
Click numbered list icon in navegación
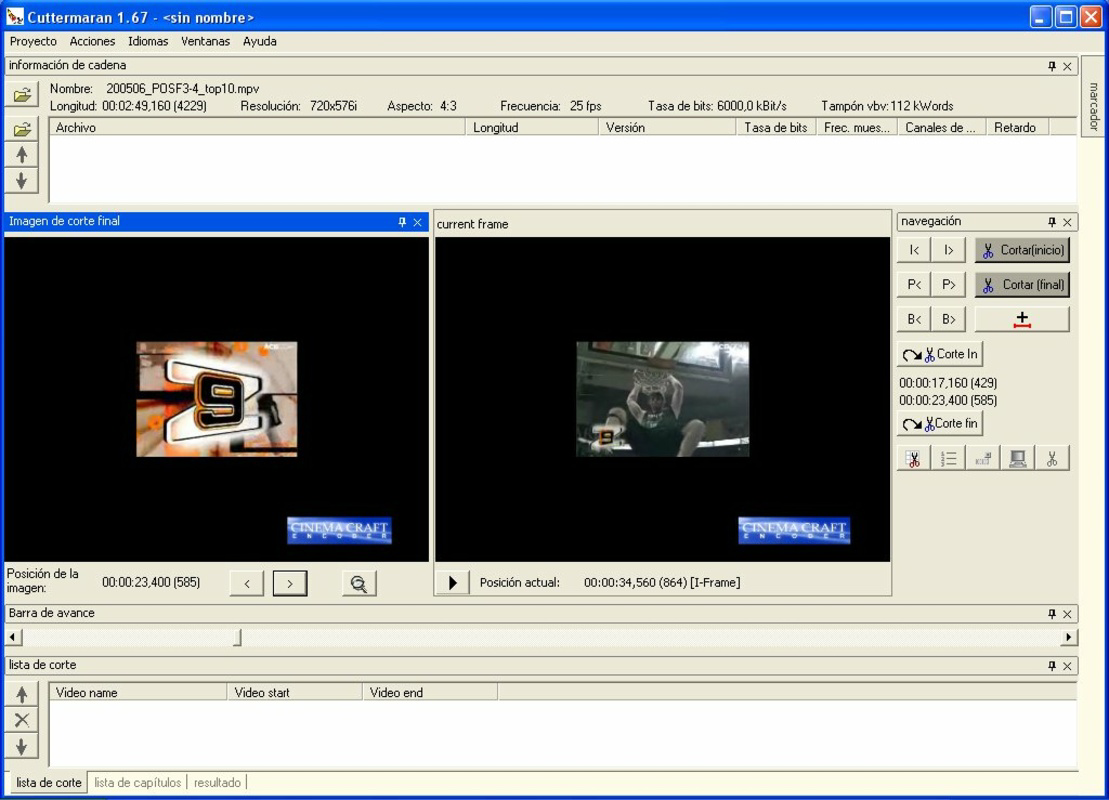point(948,458)
